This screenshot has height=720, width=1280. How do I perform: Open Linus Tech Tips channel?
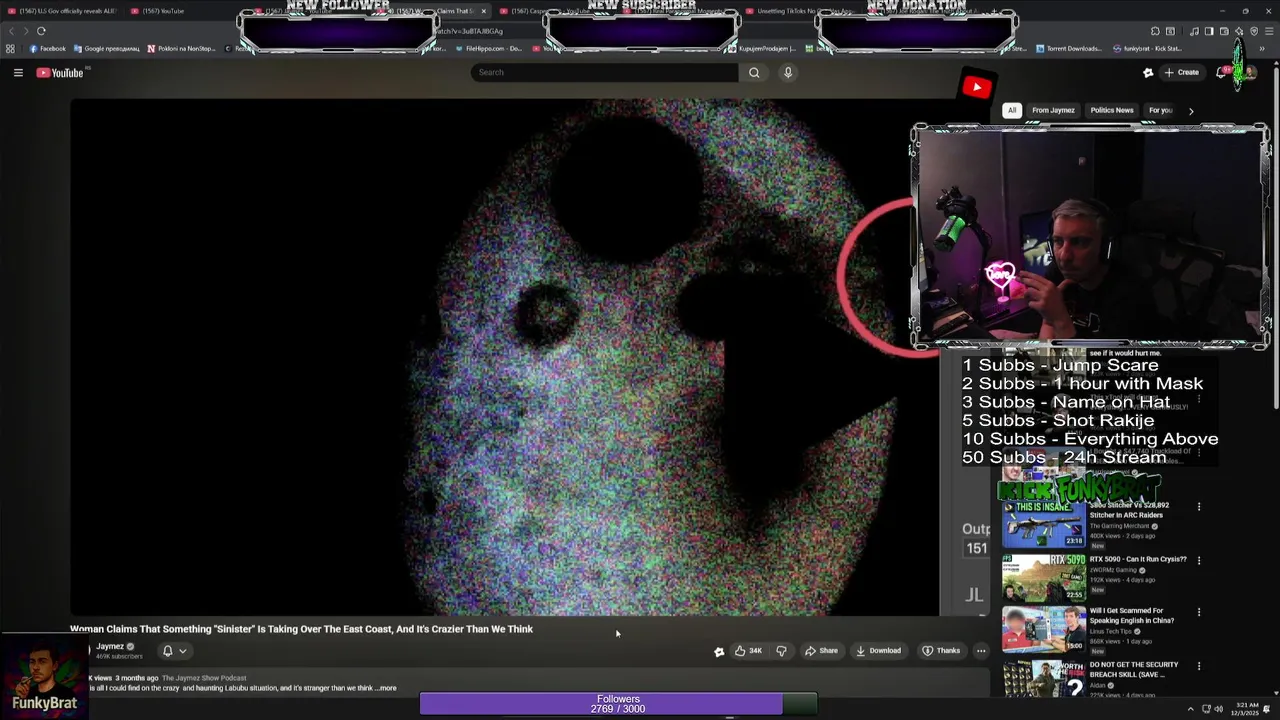coord(1112,631)
